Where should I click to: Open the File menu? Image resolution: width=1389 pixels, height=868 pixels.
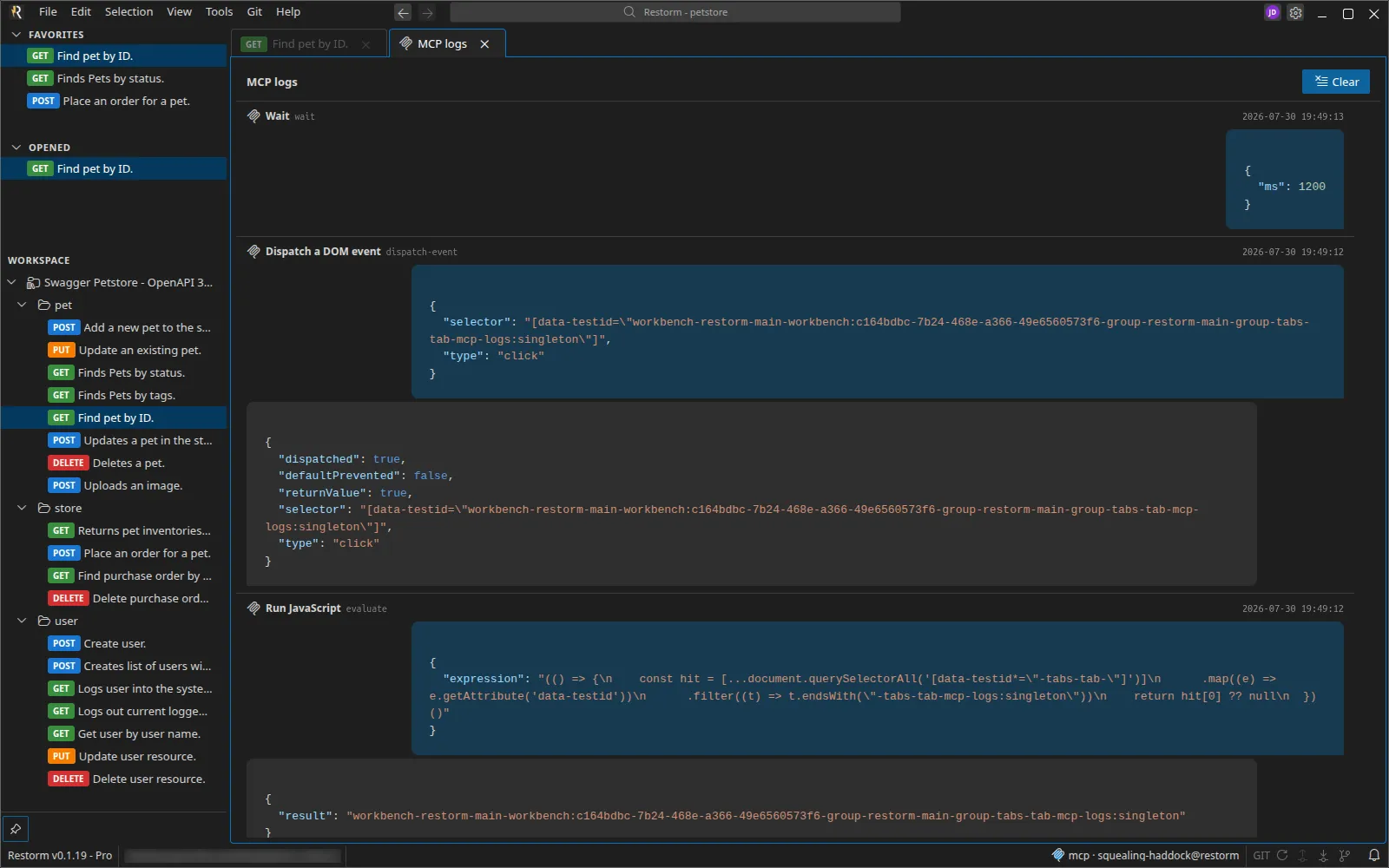point(48,12)
